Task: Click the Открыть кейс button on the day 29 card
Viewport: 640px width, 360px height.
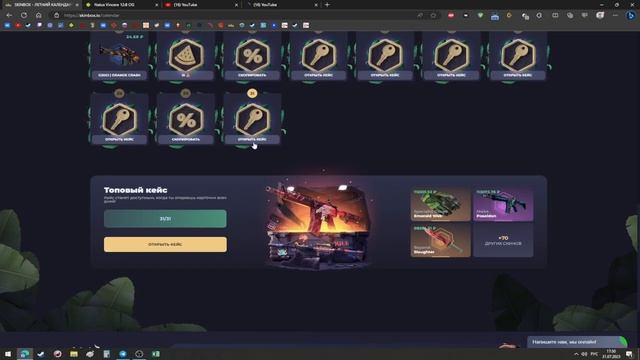Action: click(119, 140)
